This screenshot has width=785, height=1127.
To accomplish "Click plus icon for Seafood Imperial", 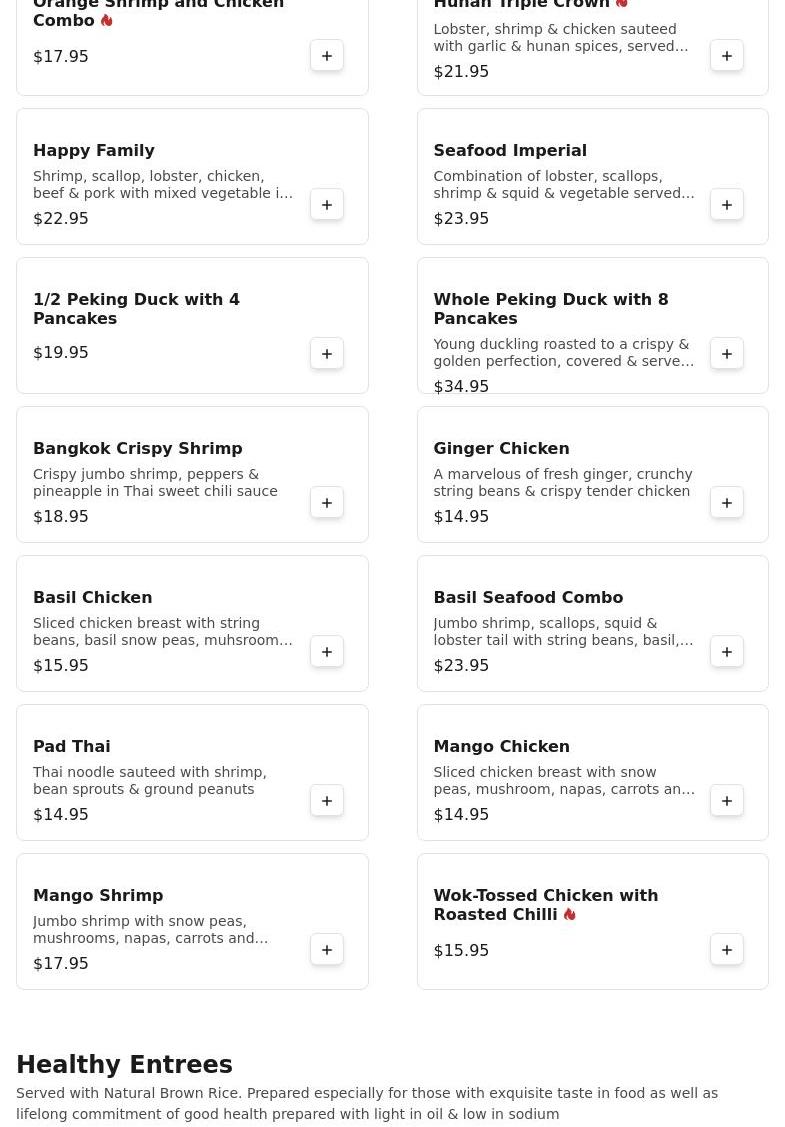I will (x=727, y=205).
